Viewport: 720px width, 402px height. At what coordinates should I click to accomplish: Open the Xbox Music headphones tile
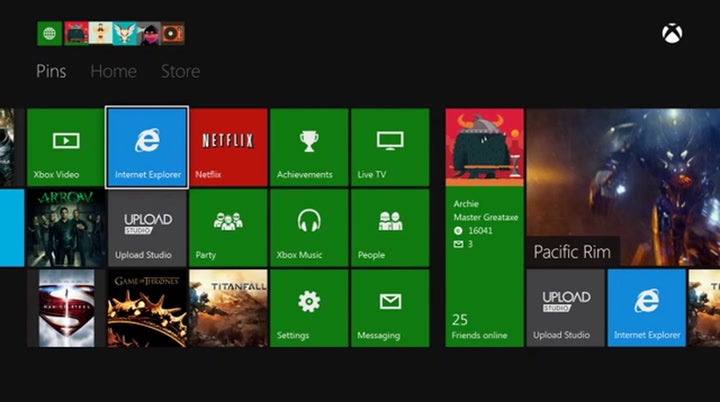click(x=309, y=228)
